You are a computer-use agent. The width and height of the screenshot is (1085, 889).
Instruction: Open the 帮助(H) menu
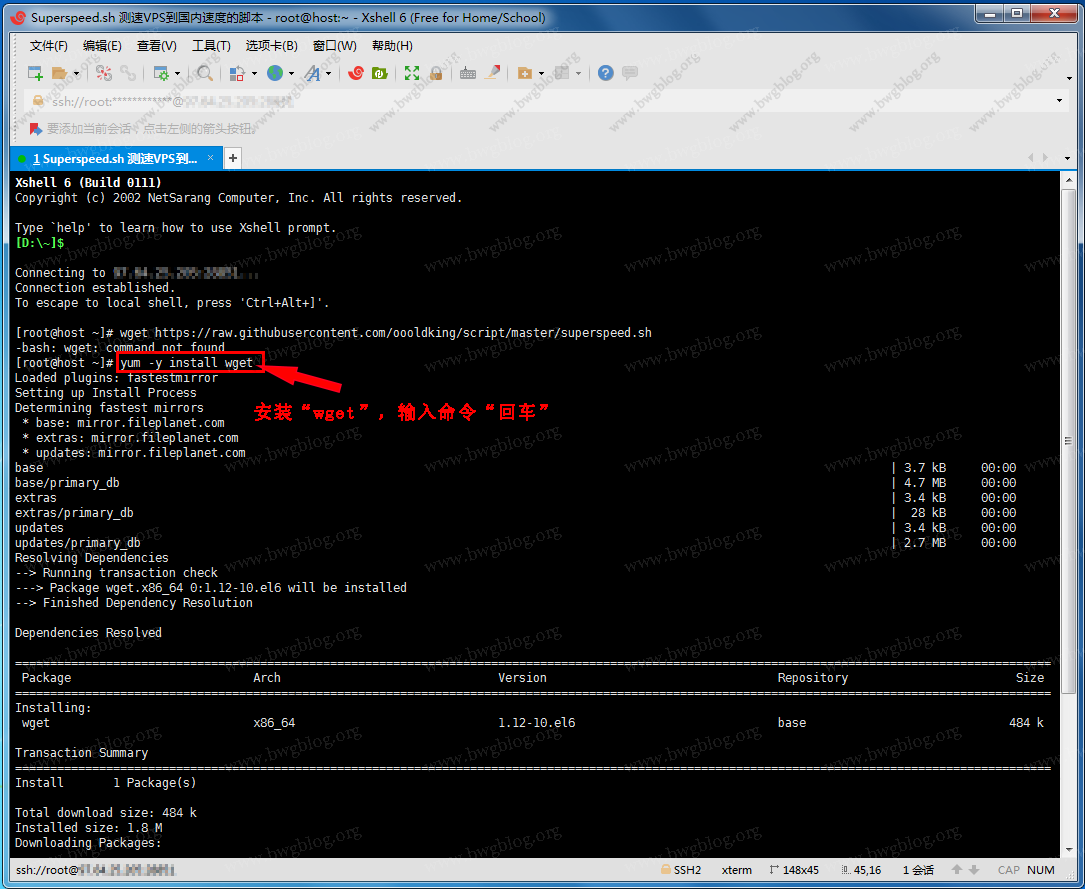392,46
